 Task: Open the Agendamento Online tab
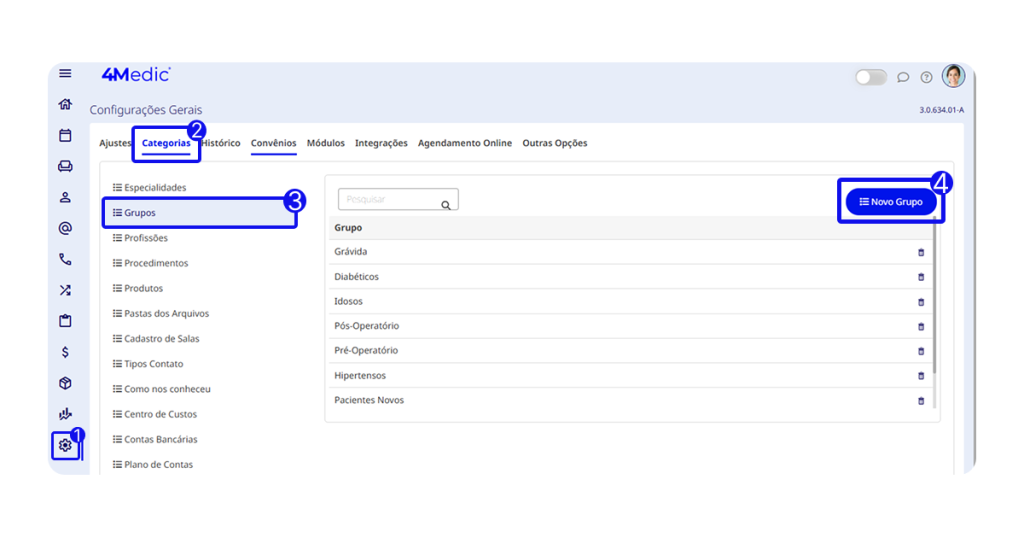click(464, 143)
